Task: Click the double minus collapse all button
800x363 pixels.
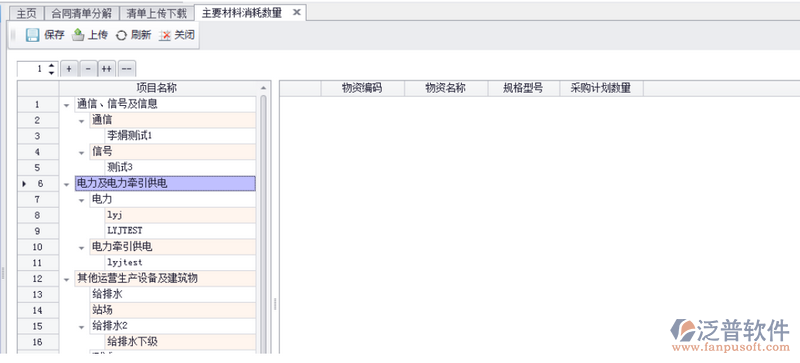Action: point(126,69)
